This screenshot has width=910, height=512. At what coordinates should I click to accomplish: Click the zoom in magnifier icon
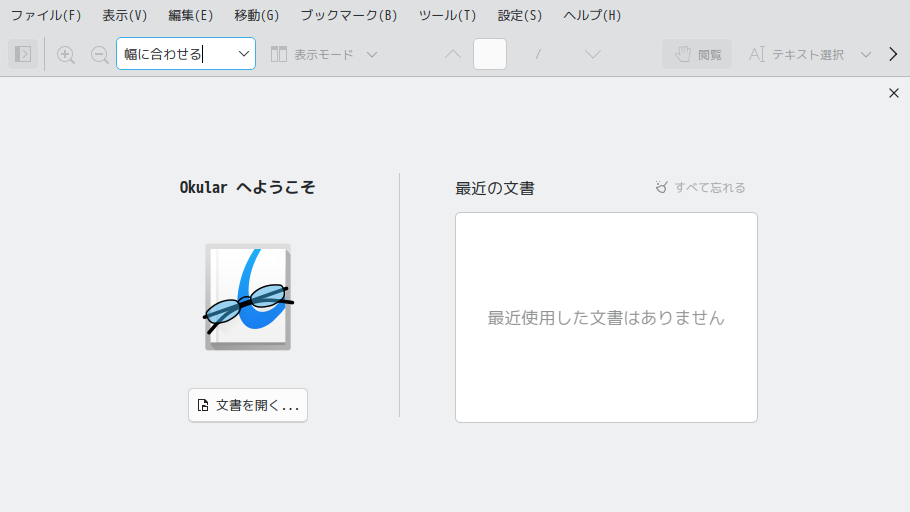66,55
